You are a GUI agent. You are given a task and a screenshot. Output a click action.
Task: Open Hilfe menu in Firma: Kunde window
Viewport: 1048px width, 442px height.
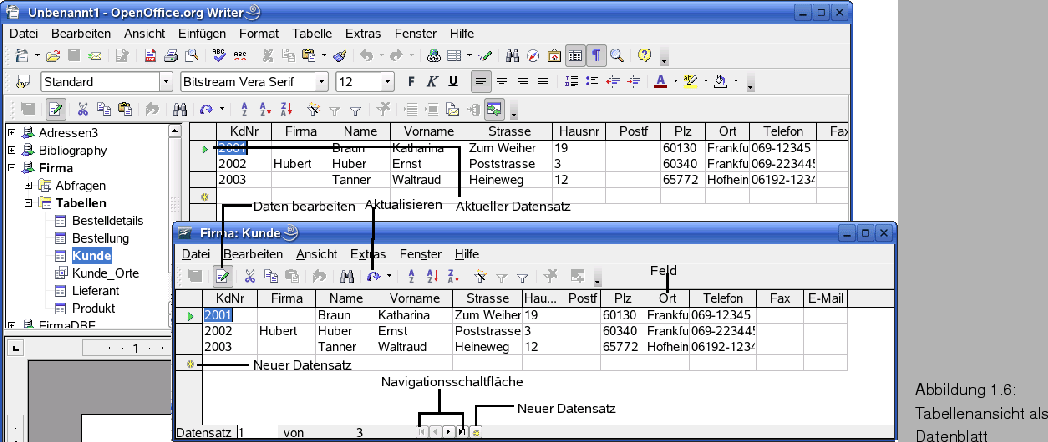click(x=467, y=254)
